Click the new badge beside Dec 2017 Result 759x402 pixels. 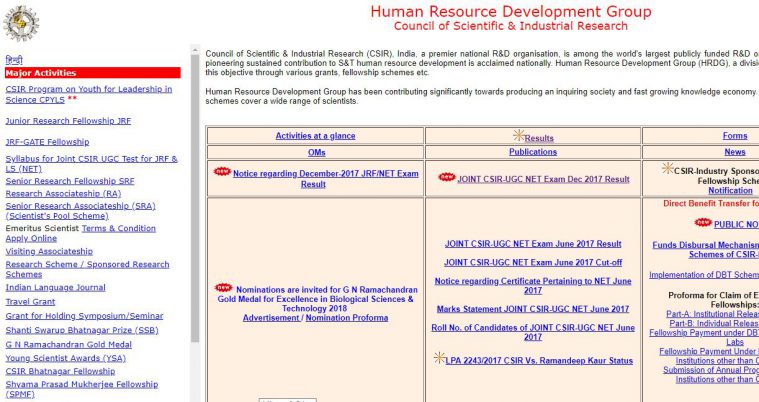[447, 177]
